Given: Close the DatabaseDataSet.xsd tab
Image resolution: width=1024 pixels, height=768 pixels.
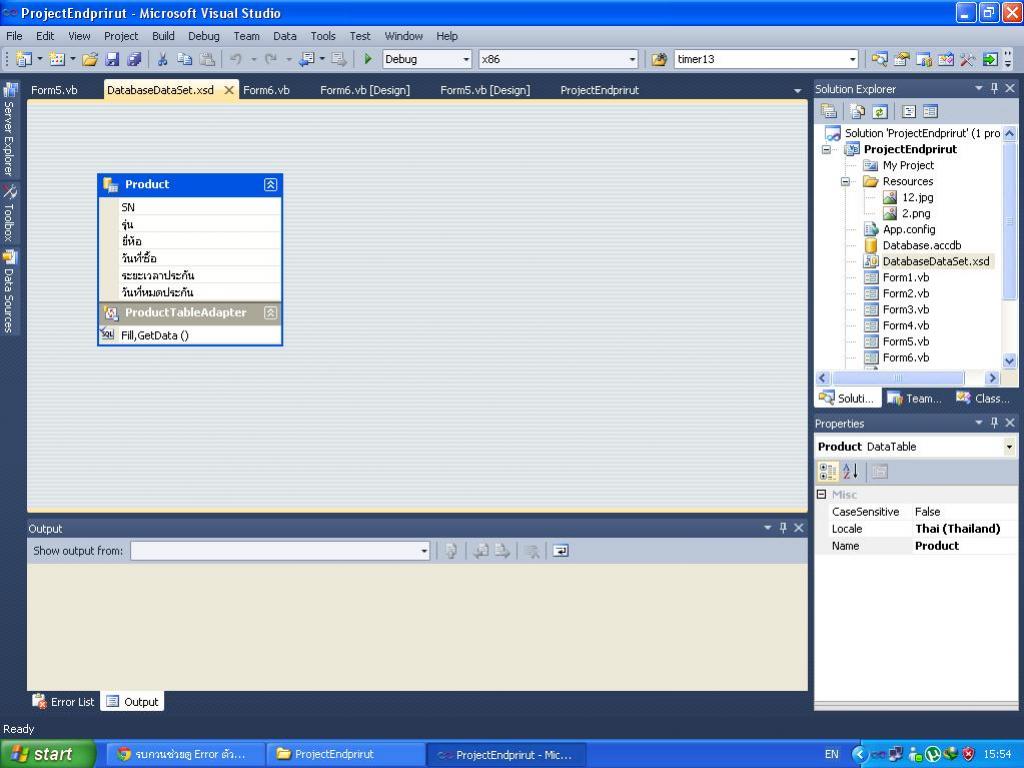Looking at the screenshot, I should [229, 90].
